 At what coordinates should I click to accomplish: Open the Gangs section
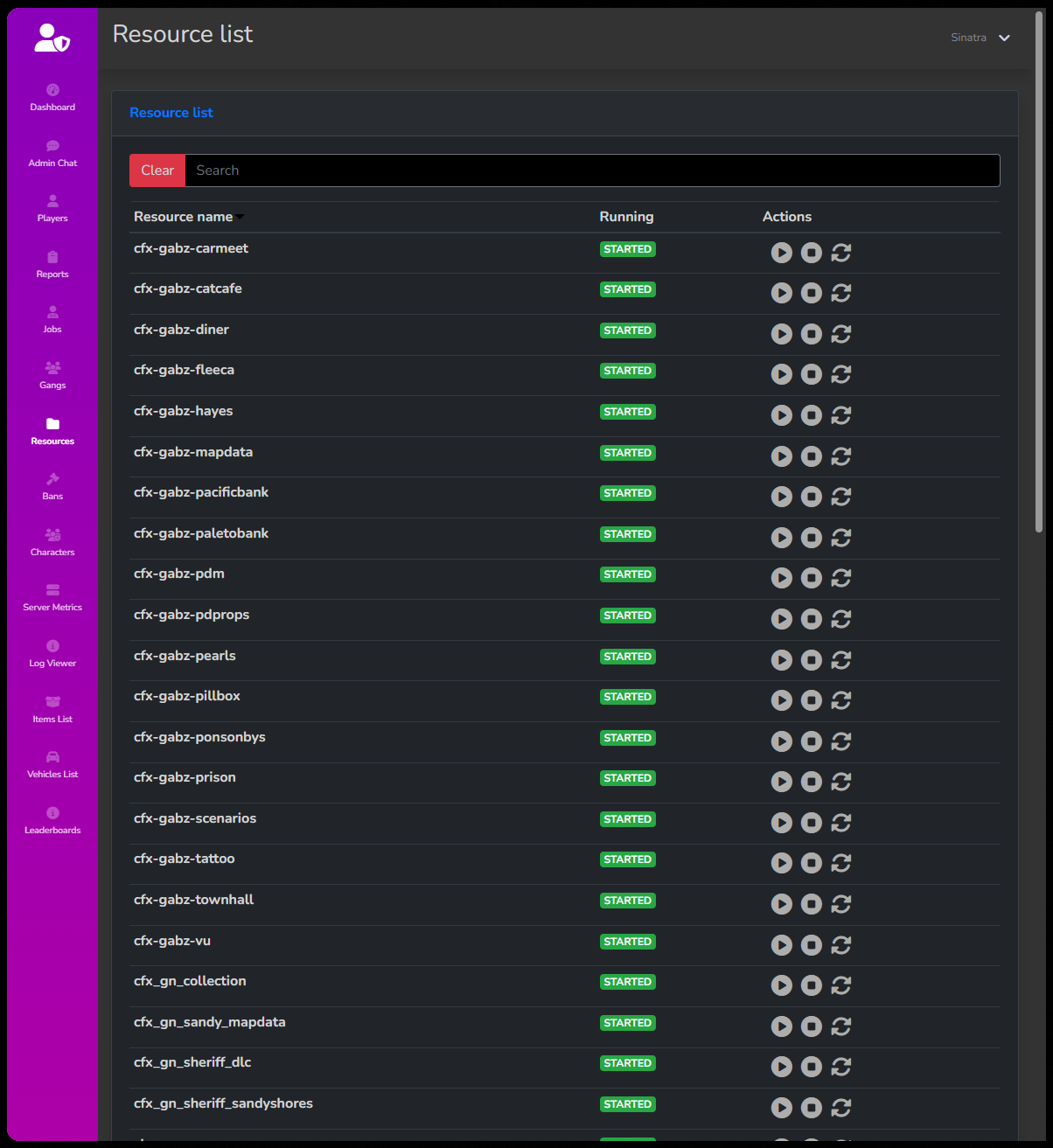(52, 376)
